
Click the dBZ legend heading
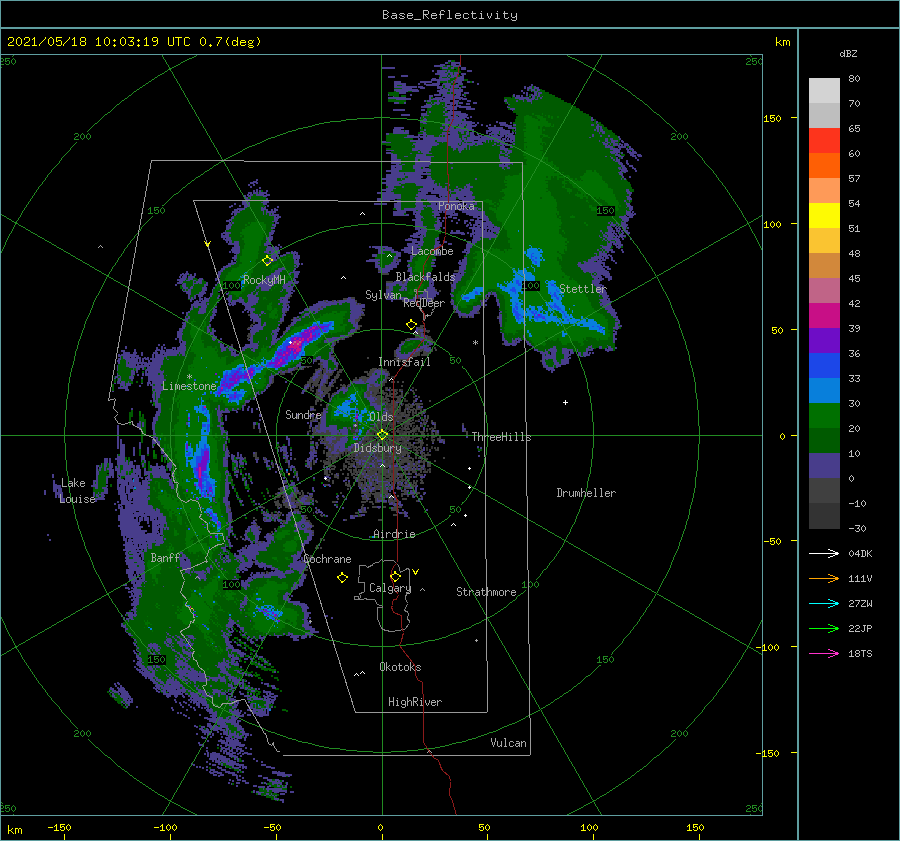[848, 54]
